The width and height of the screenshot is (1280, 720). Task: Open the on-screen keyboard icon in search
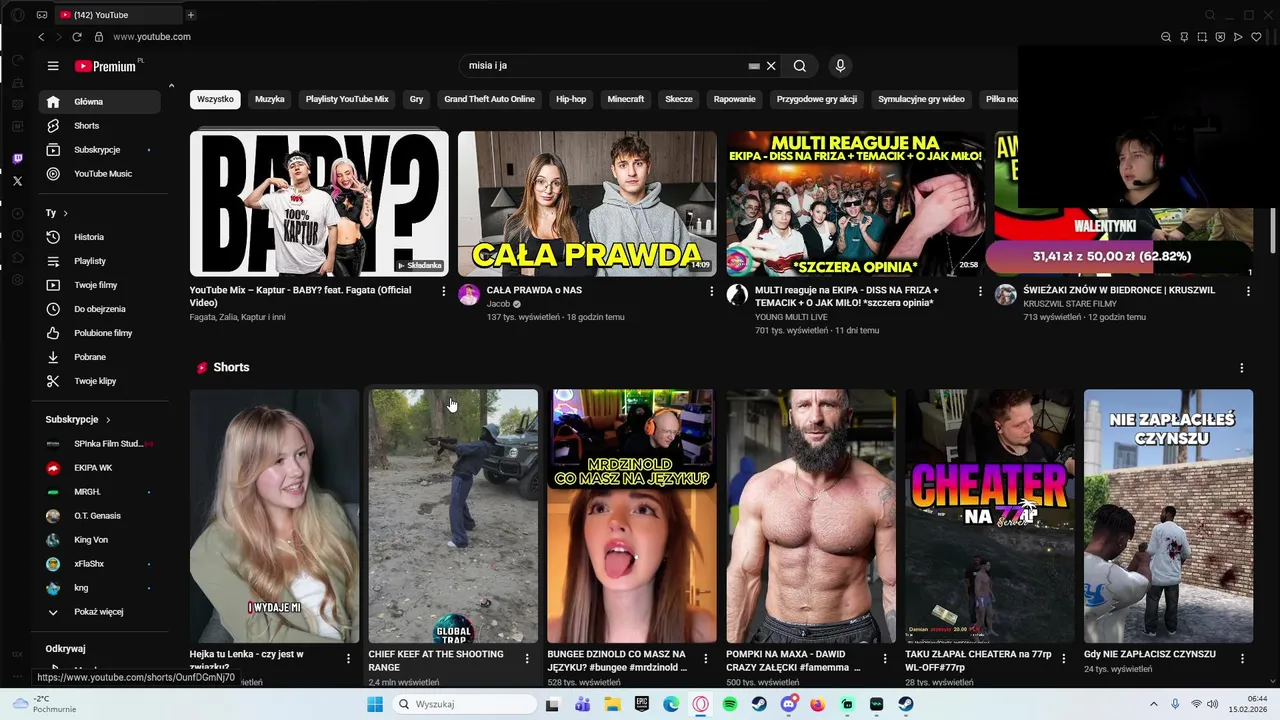click(754, 66)
